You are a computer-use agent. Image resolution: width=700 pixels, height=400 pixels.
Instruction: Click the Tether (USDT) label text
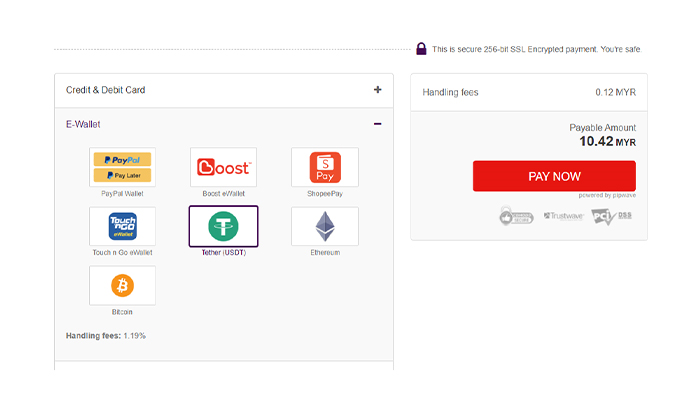pos(224,253)
